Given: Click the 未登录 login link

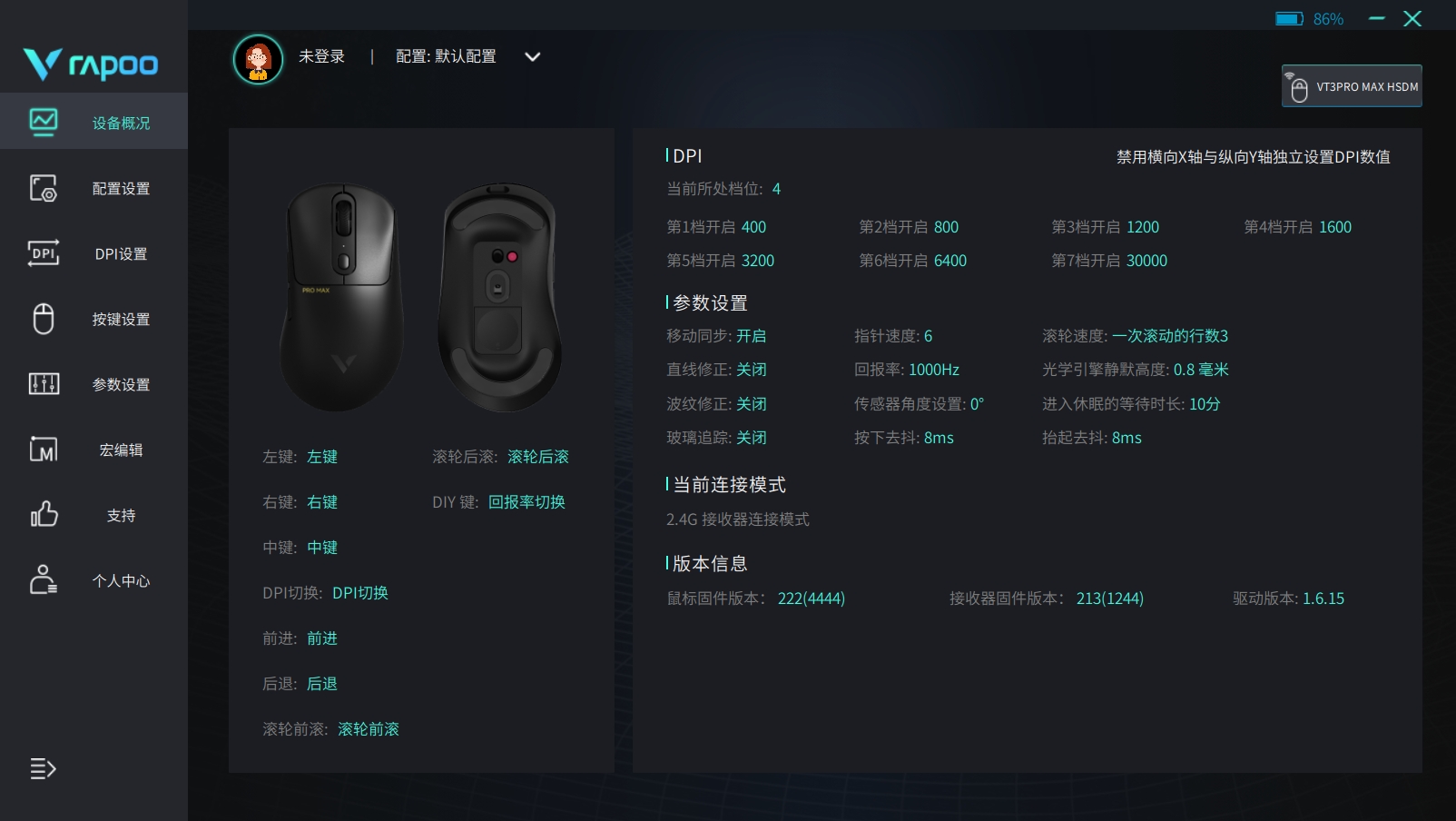Looking at the screenshot, I should click(322, 56).
